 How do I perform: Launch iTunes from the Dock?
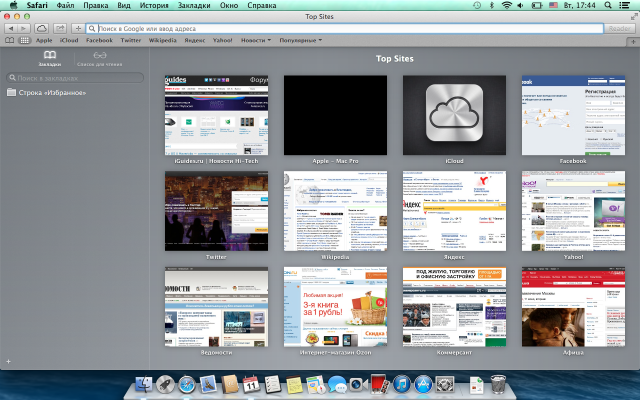tap(400, 384)
